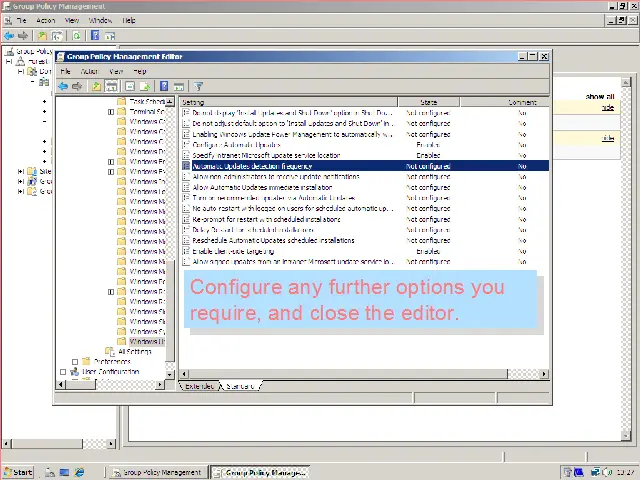Click Properties icon in Editor toolbar
The height and width of the screenshot is (480, 640).
[130, 86]
